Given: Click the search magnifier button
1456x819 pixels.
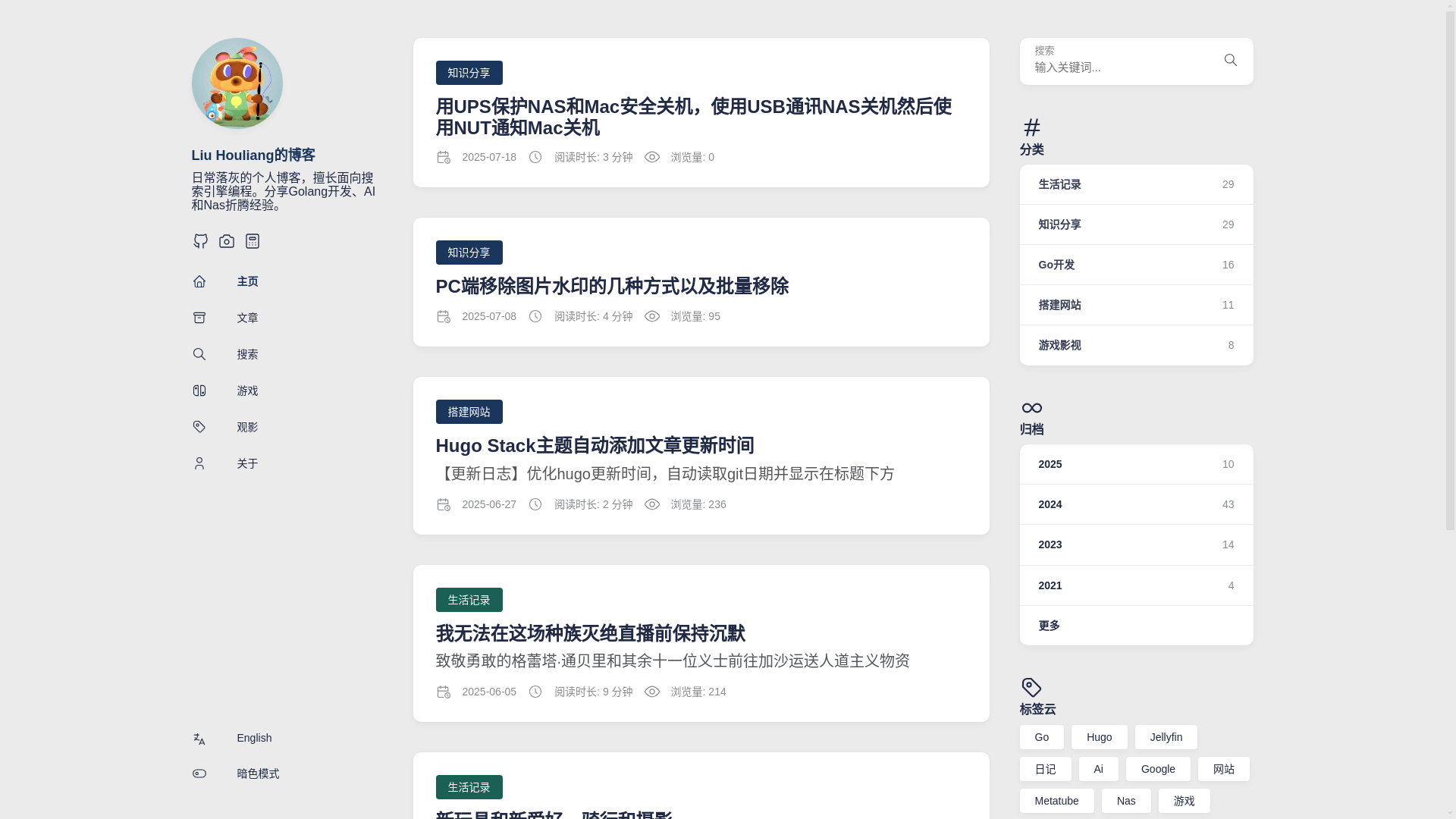Looking at the screenshot, I should [x=1230, y=60].
